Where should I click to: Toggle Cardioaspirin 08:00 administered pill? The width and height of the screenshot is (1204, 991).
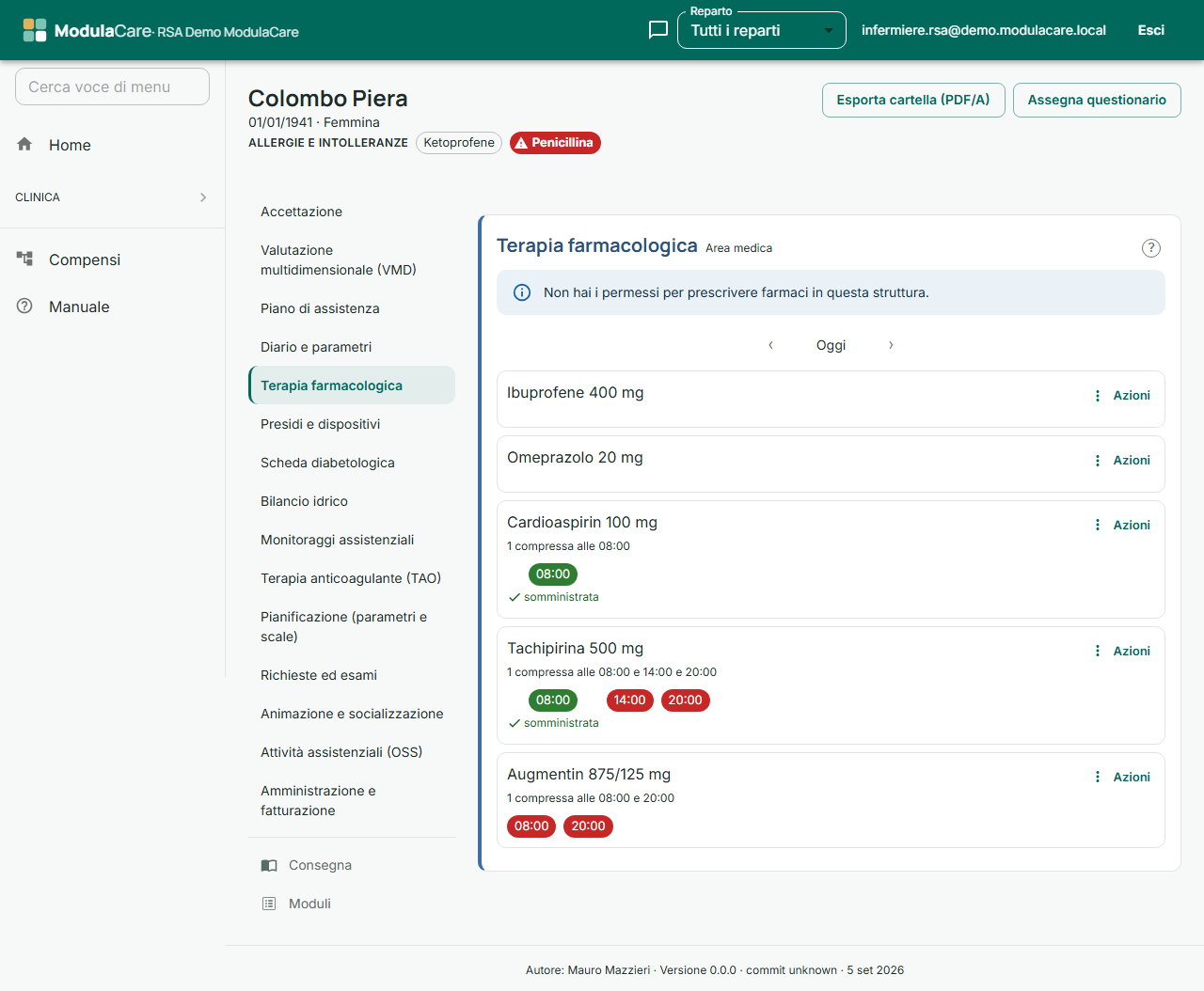(553, 574)
